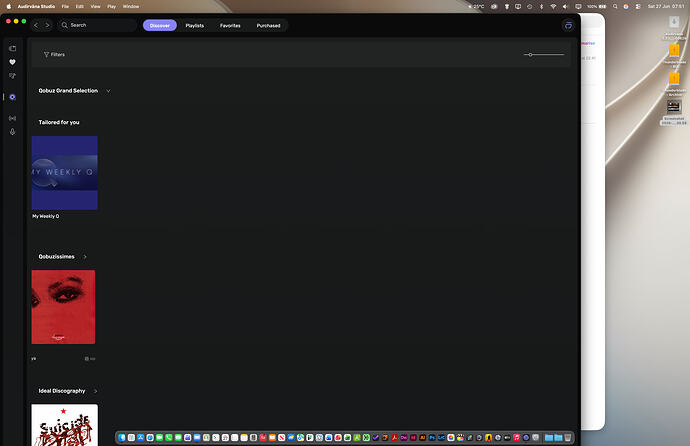Open the Apple menu

pos(8,7)
